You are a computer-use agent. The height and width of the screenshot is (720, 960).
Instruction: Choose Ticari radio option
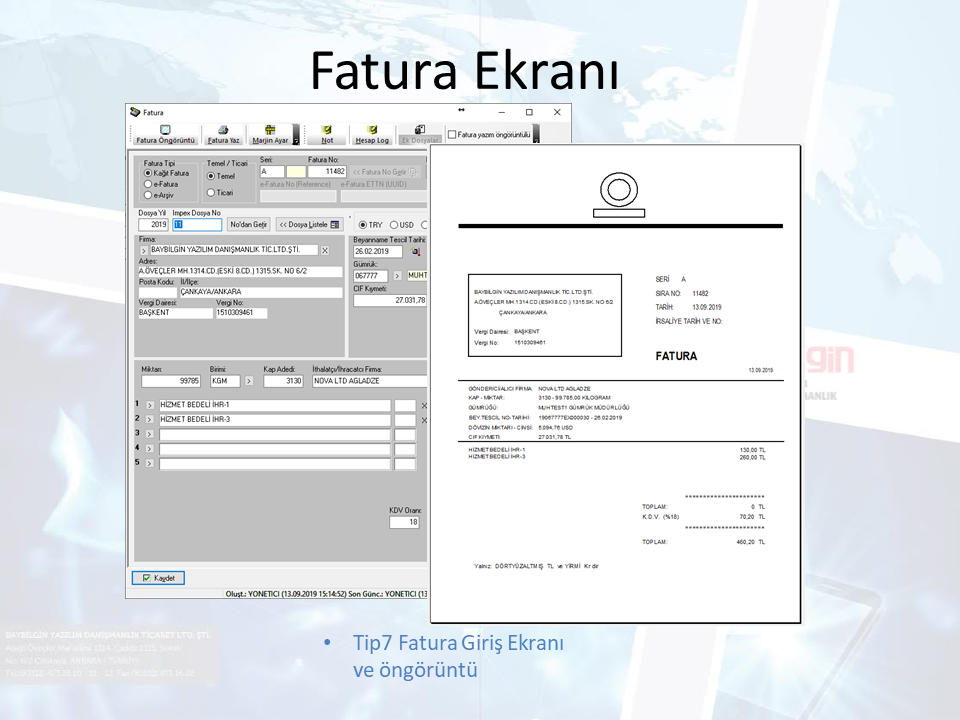click(x=211, y=192)
